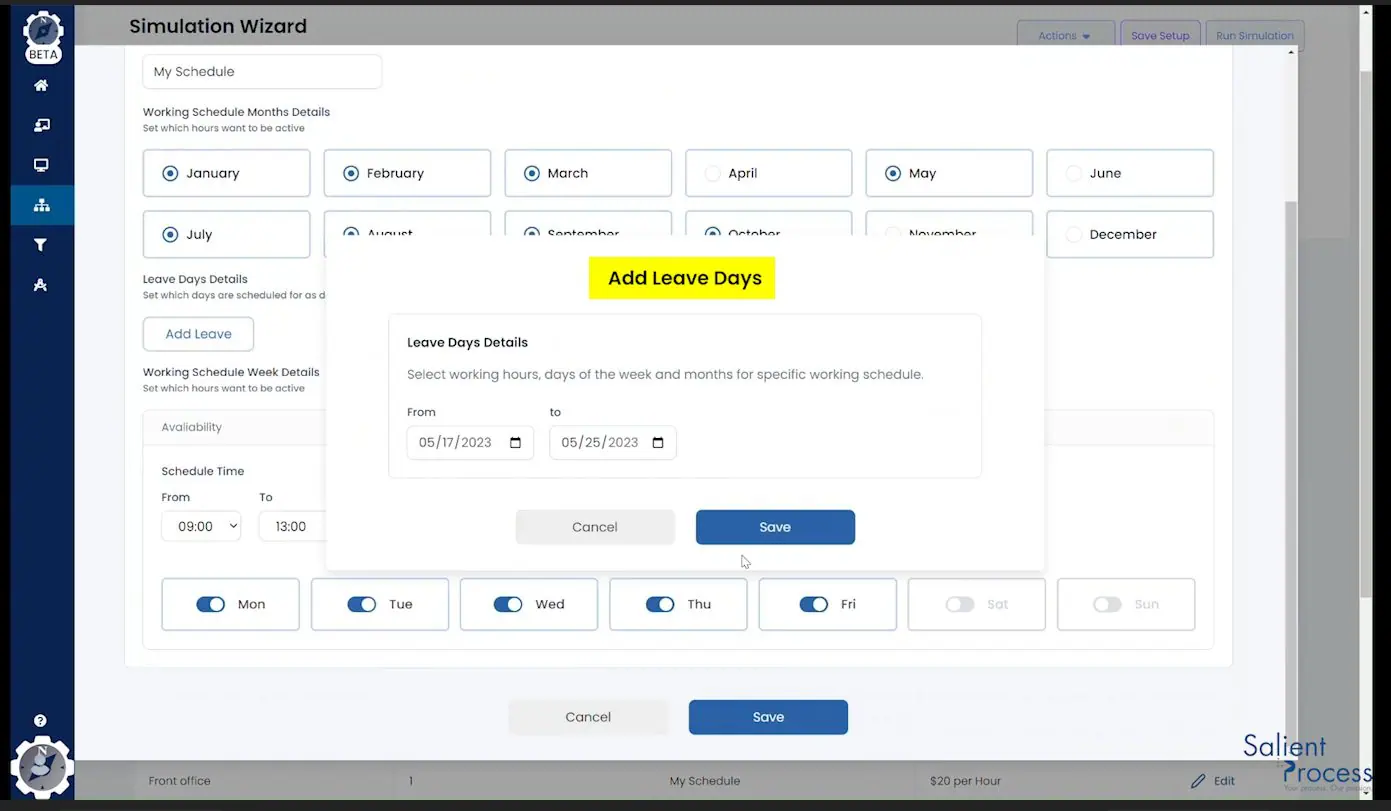Open the monitor icon in sidebar
The width and height of the screenshot is (1391, 811).
click(x=41, y=165)
